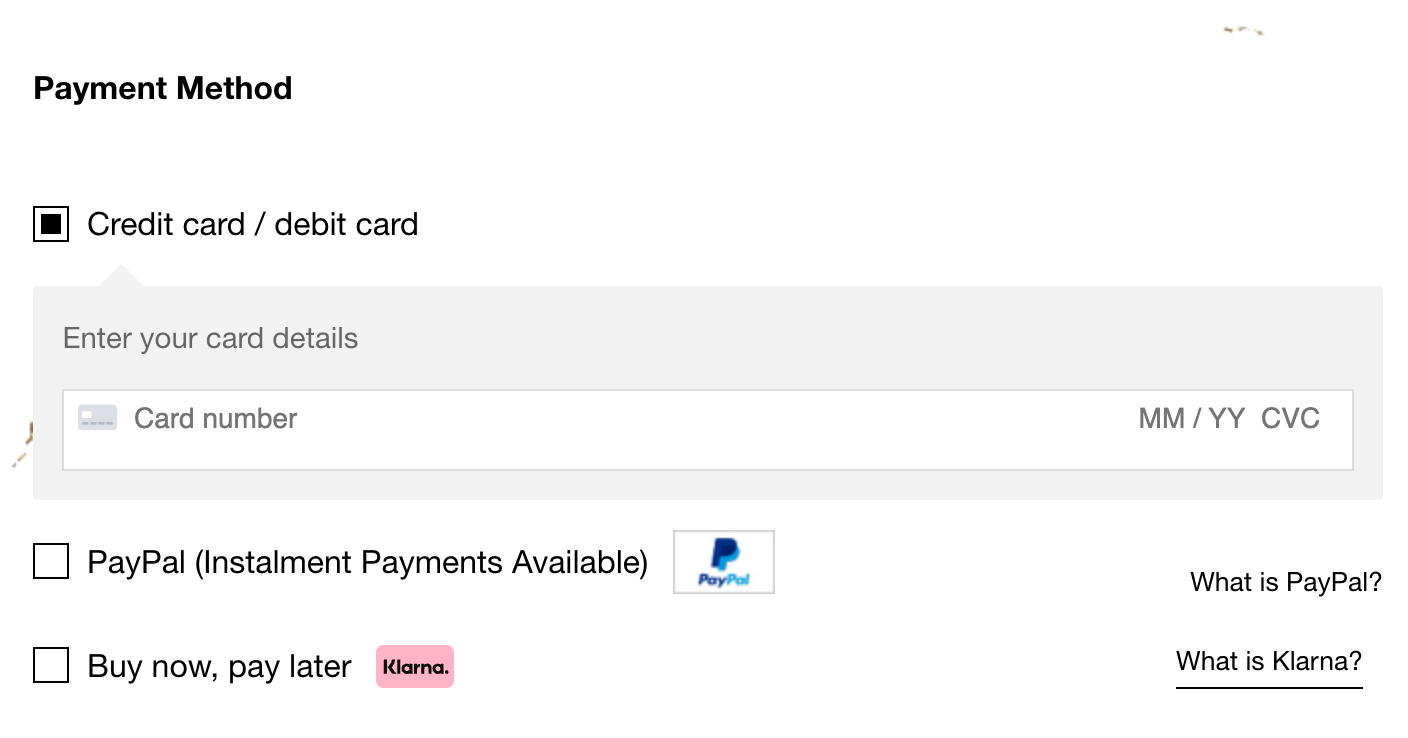Viewport: 1408px width, 738px height.
Task: Choose the Buy now, pay later label
Action: [220, 667]
